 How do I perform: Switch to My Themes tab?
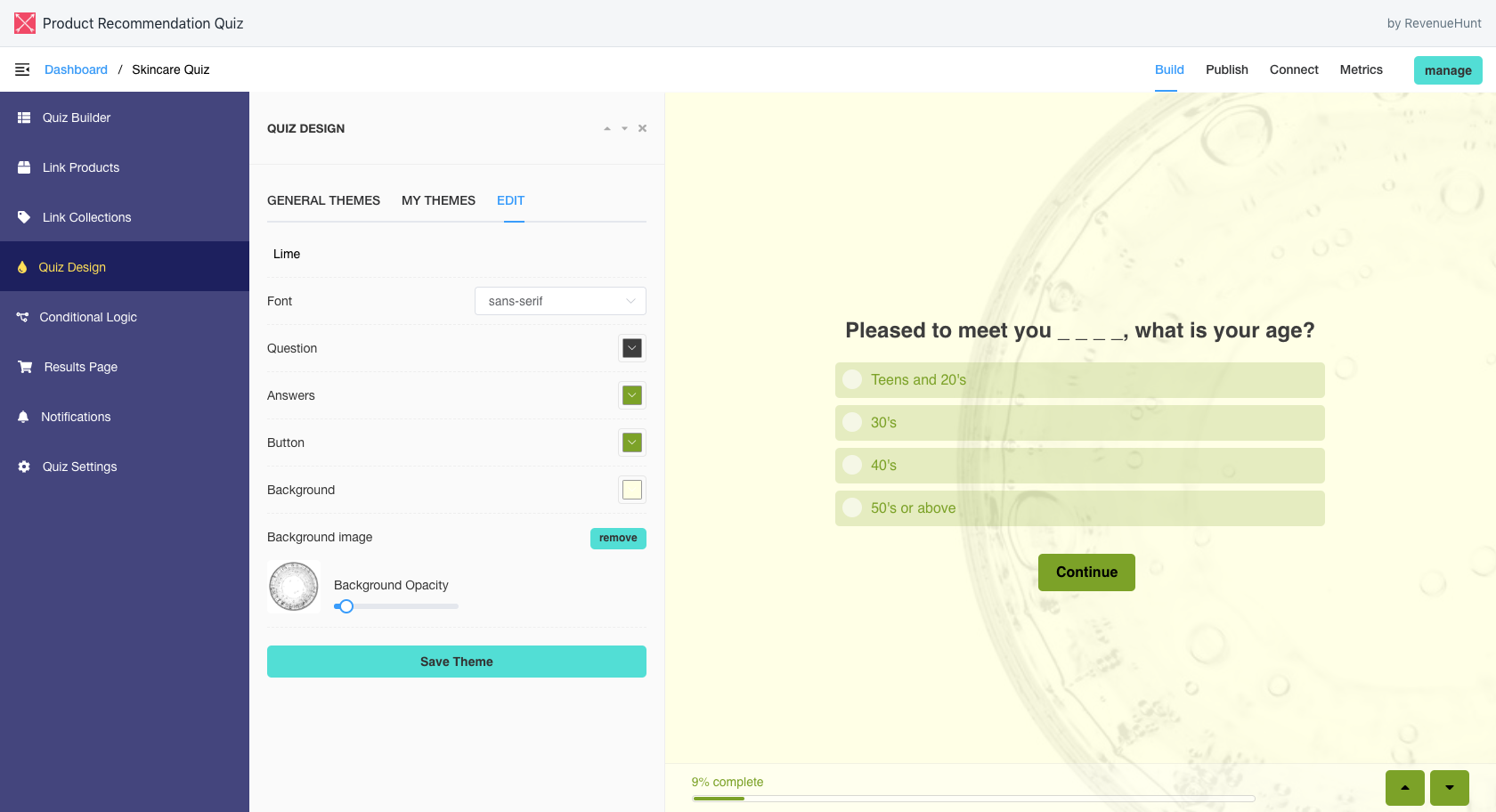438,200
